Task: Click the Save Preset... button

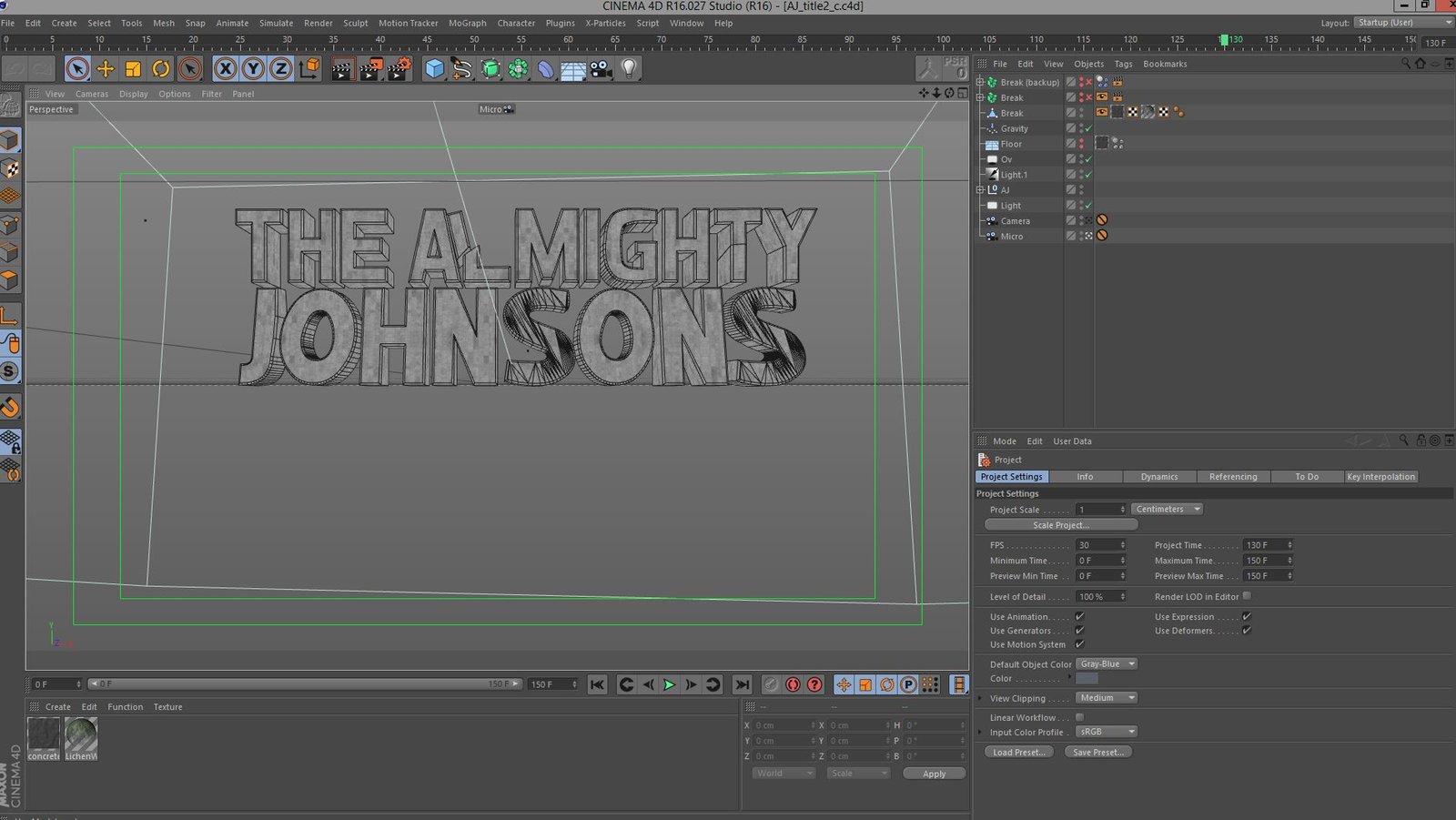Action: pyautogui.click(x=1098, y=753)
